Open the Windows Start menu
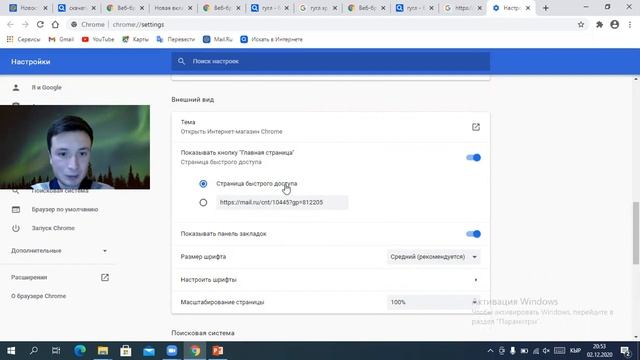The height and width of the screenshot is (360, 640). pos(11,351)
